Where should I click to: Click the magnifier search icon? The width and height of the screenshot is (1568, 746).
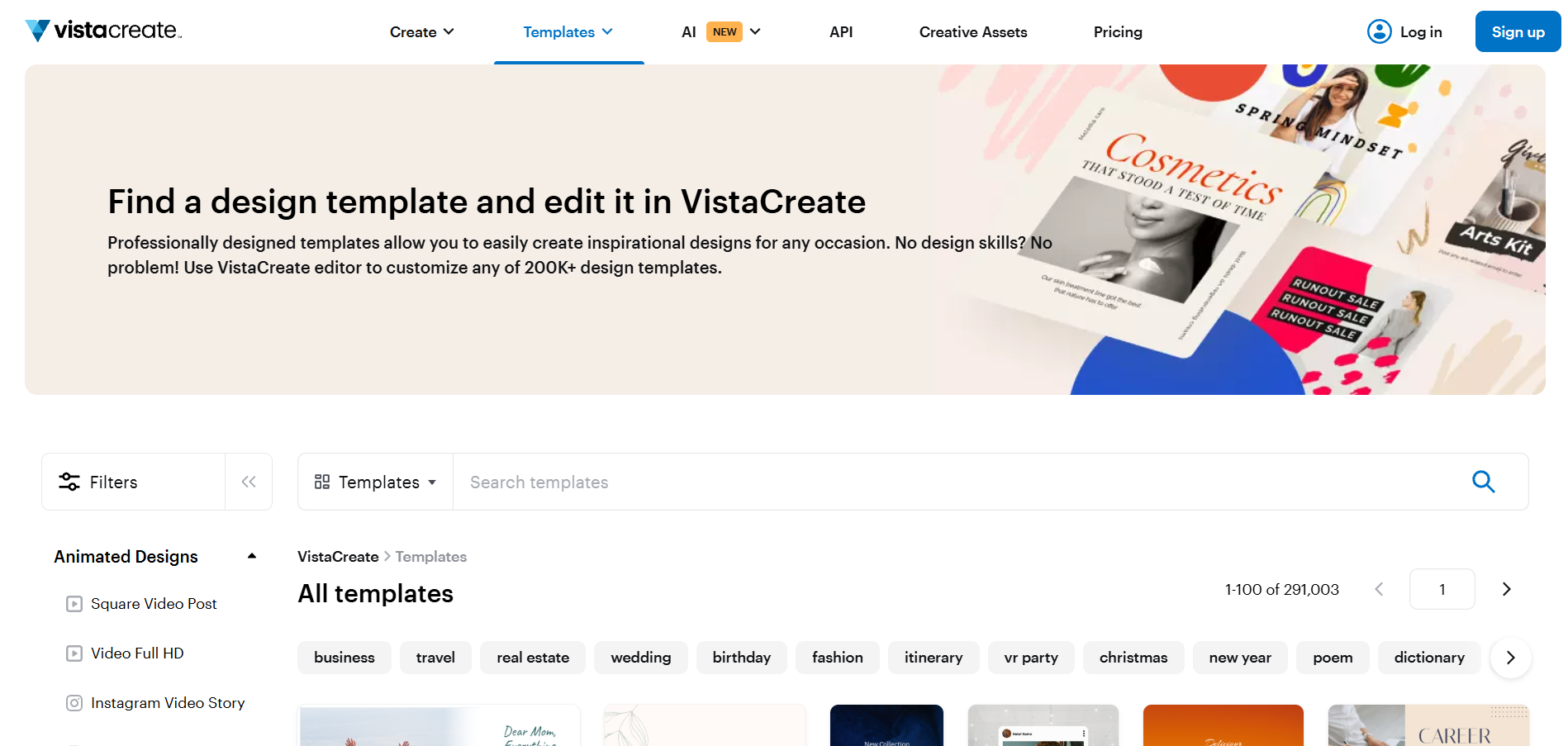[x=1484, y=482]
